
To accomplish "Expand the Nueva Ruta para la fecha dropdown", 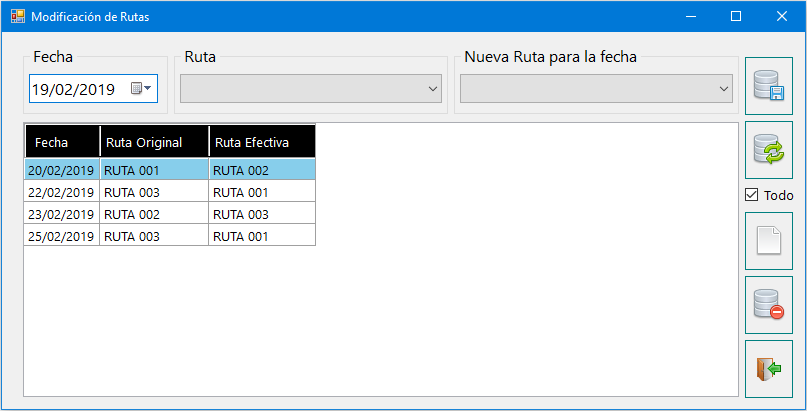I will pos(724,88).
